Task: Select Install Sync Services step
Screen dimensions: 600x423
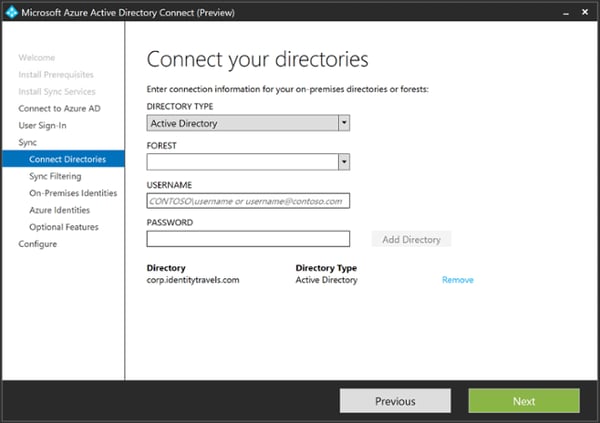Action: pyautogui.click(x=57, y=91)
